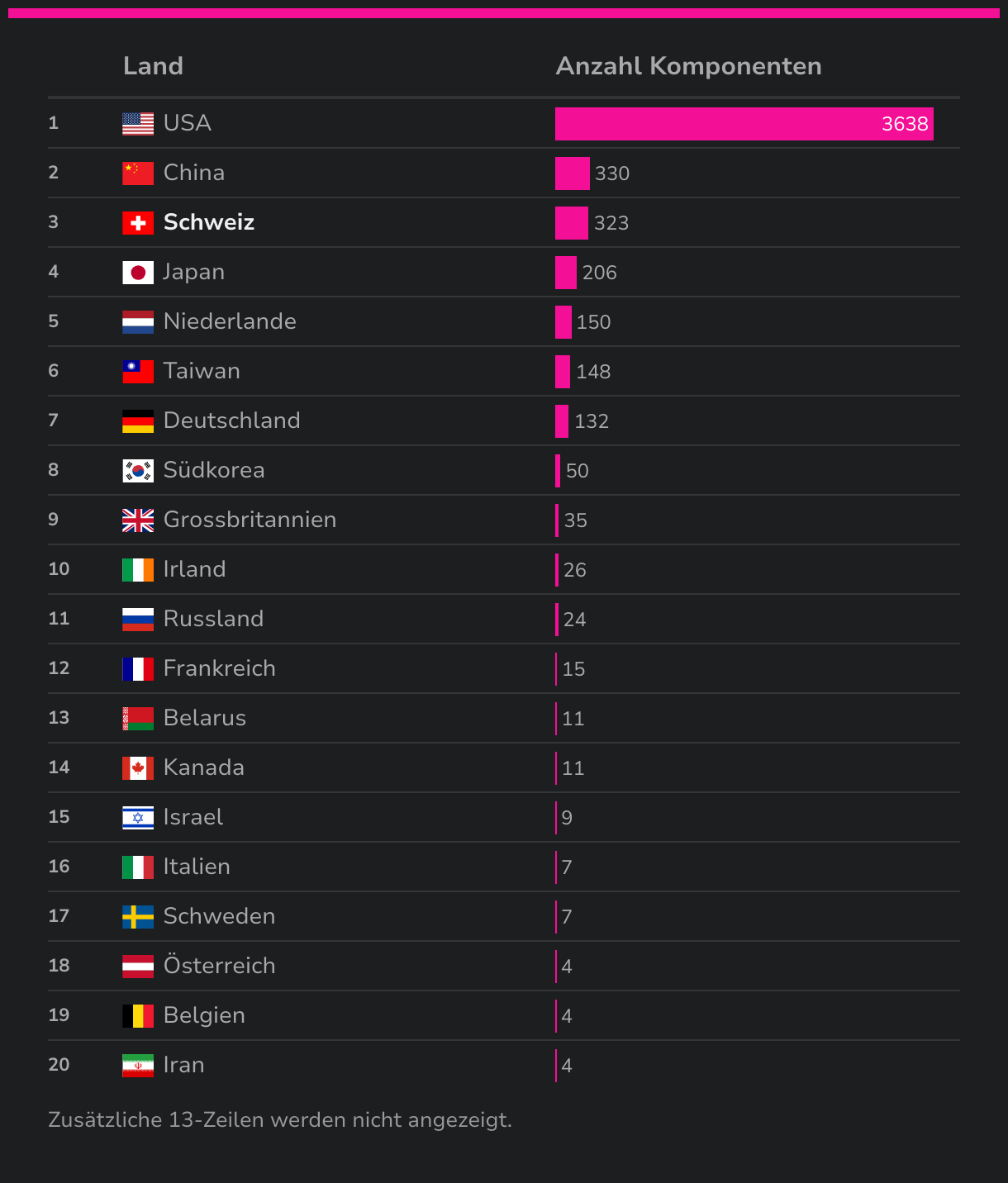1008x1183 pixels.
Task: Click the South Korea flag icon
Action: 138,471
